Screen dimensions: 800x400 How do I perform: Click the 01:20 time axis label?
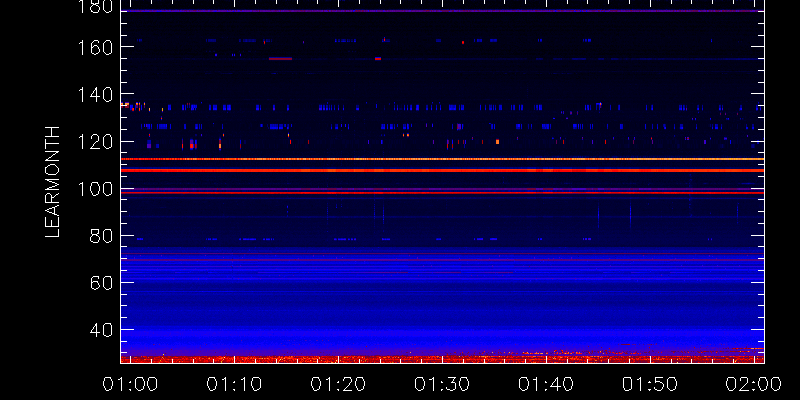338,384
